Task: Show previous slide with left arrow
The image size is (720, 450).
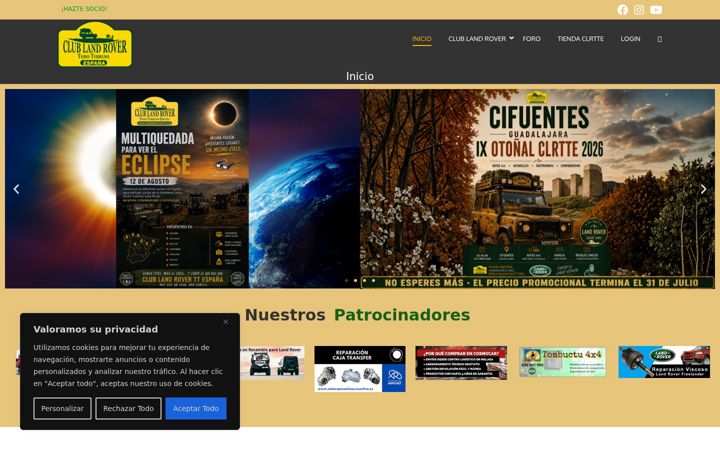Action: tap(16, 189)
